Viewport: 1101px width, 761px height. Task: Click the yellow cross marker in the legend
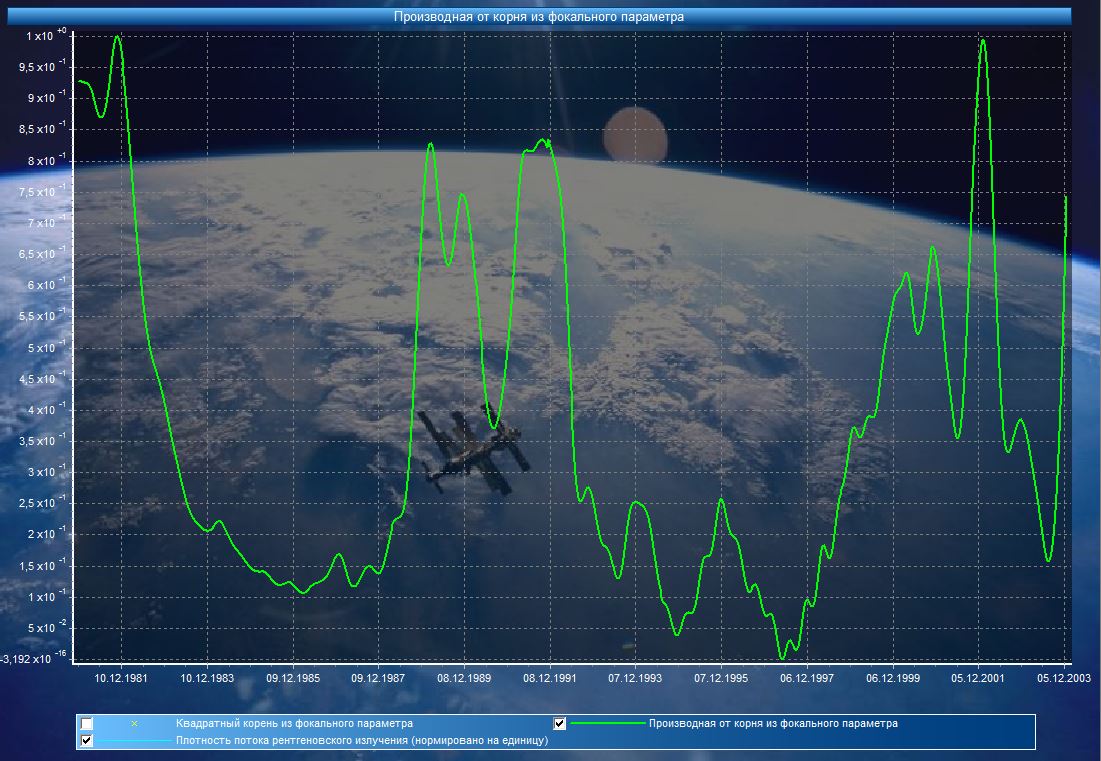pos(134,724)
